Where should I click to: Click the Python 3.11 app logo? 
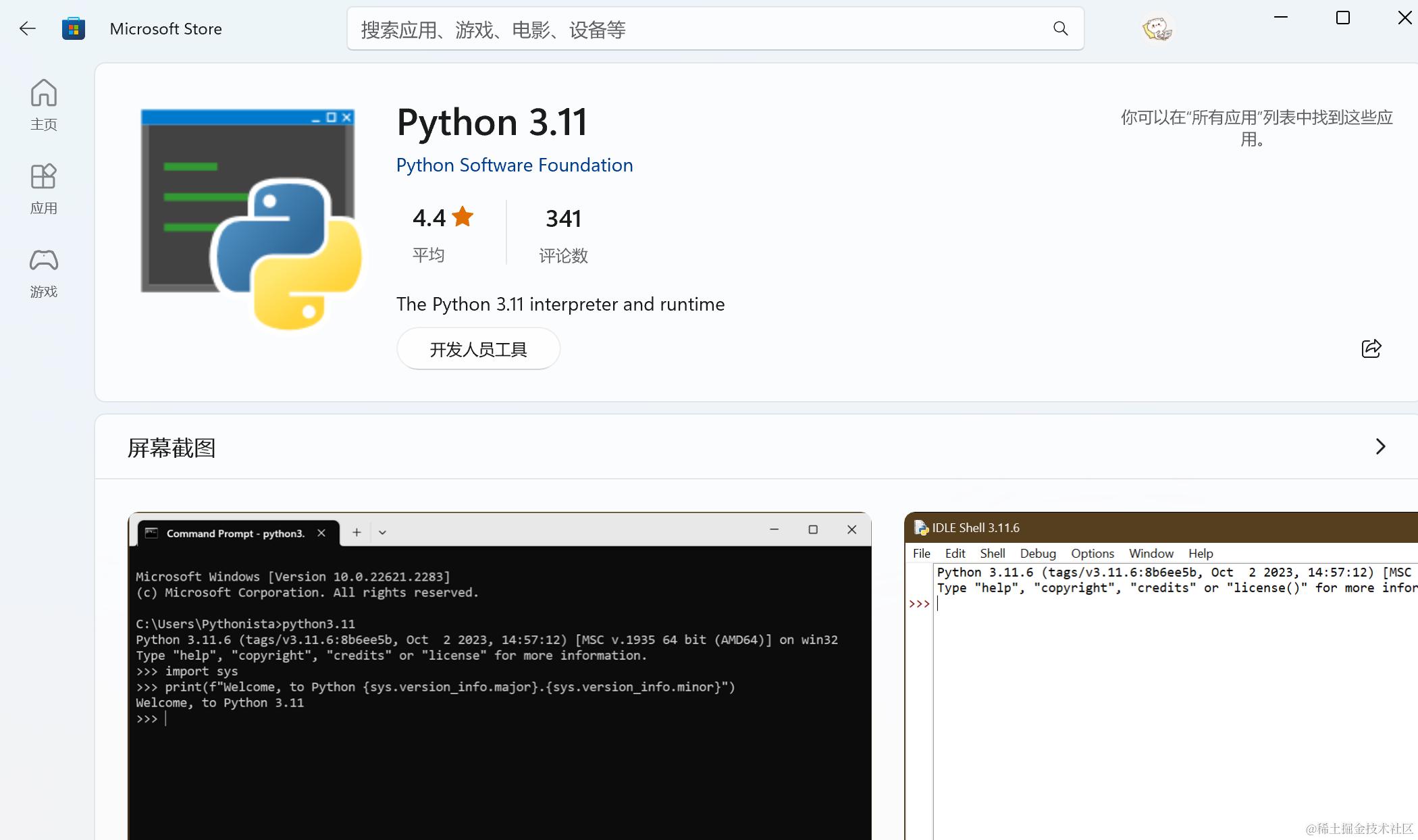pos(251,219)
